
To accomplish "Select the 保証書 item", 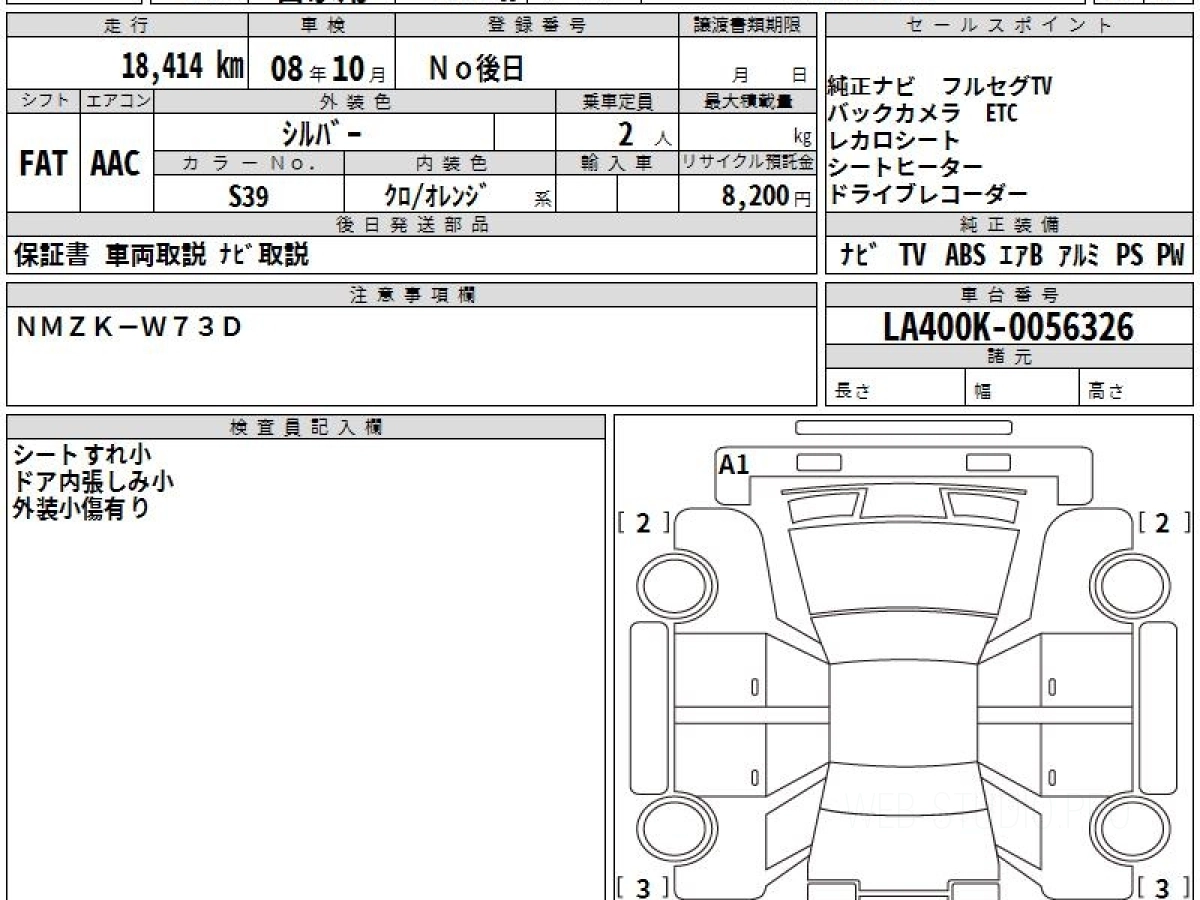I will pos(51,255).
